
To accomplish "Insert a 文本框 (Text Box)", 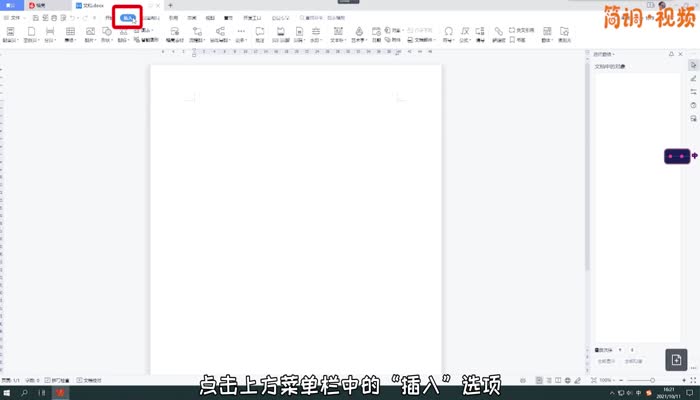I will (x=337, y=33).
